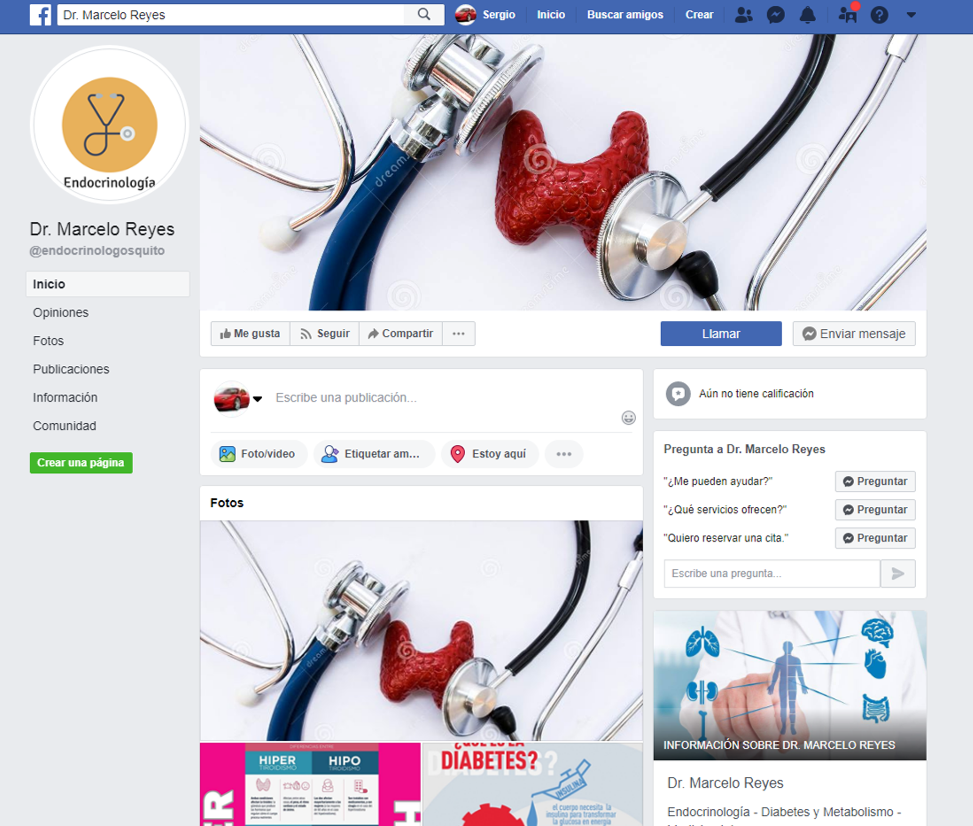This screenshot has height=826, width=973.
Task: Expand the more options ellipsis beside Compartir
Action: (459, 333)
